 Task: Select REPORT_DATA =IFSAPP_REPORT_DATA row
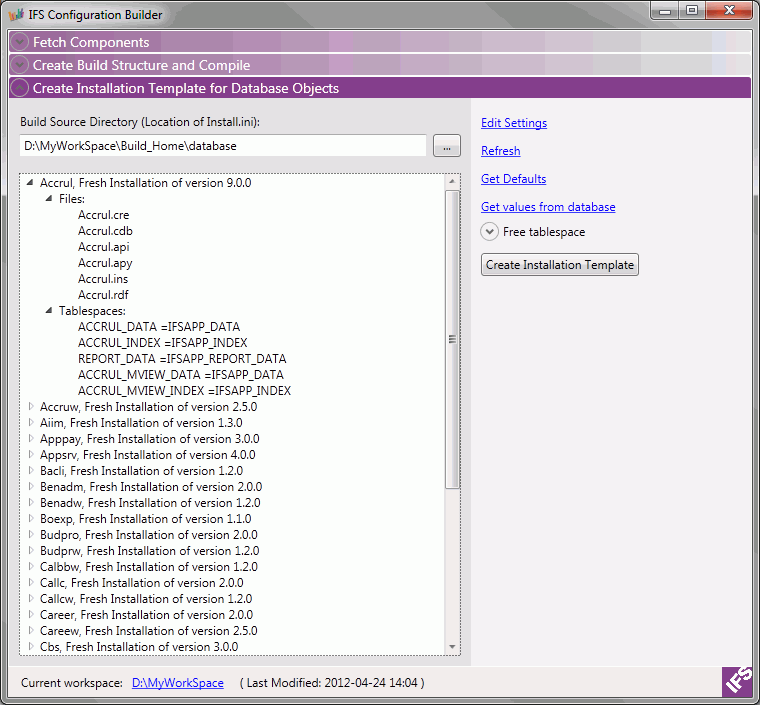coord(182,359)
